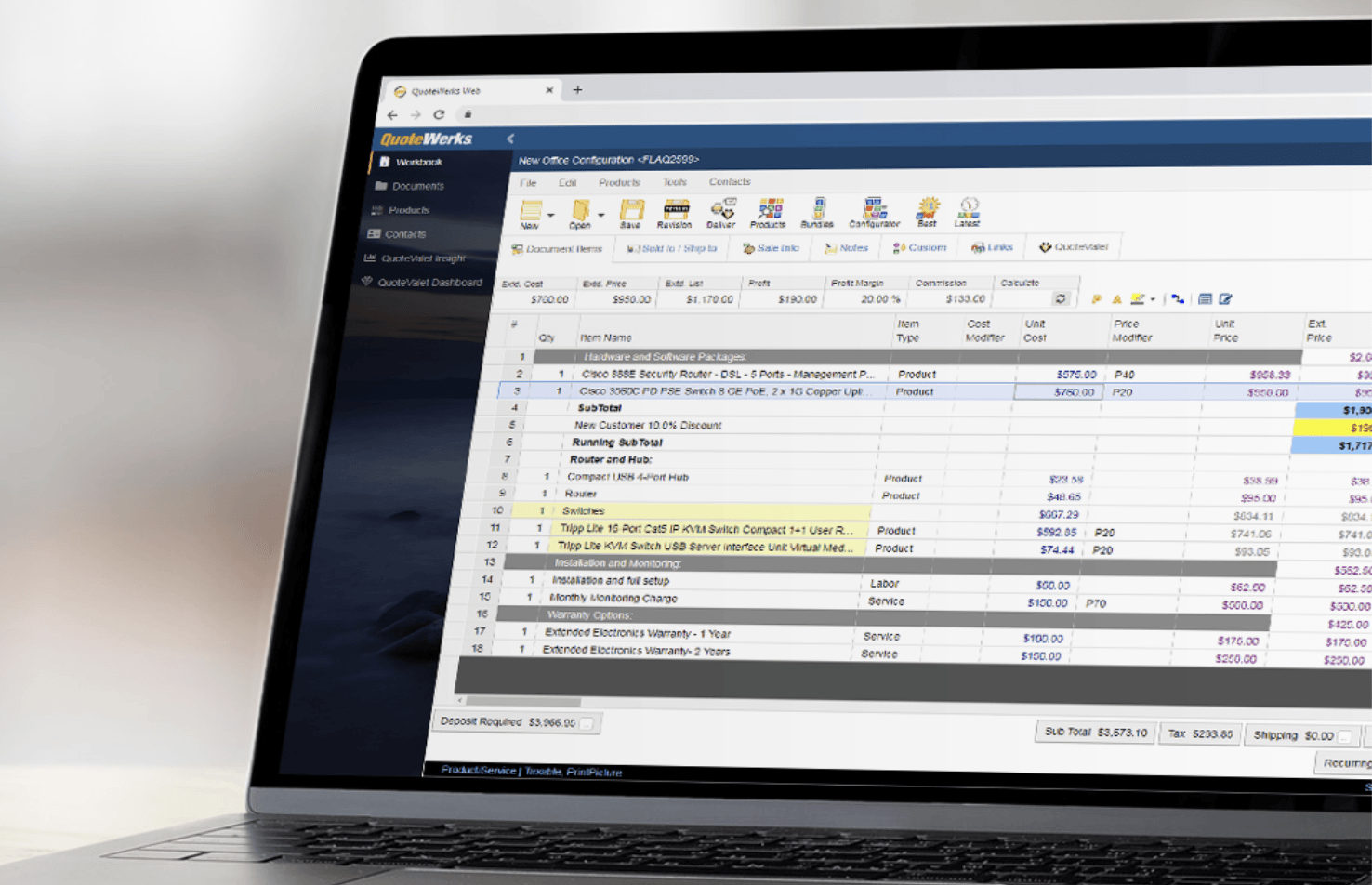Click the Item Name column header
Image resolution: width=1372 pixels, height=885 pixels.
click(x=605, y=338)
